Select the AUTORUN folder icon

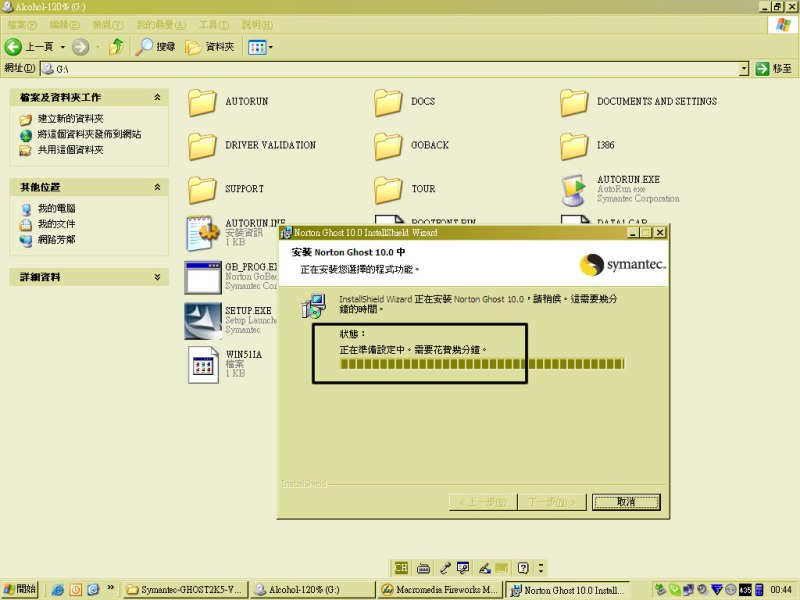[x=202, y=102]
